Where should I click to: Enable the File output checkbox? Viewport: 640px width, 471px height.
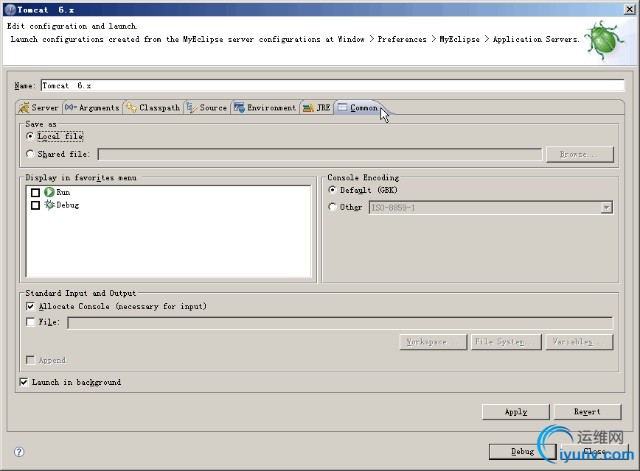point(30,322)
